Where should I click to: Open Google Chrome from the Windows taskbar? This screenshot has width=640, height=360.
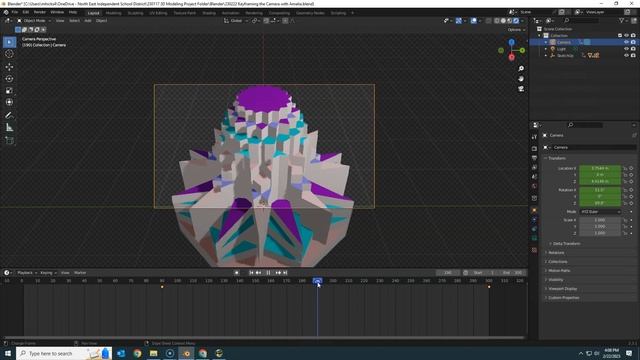pos(138,353)
